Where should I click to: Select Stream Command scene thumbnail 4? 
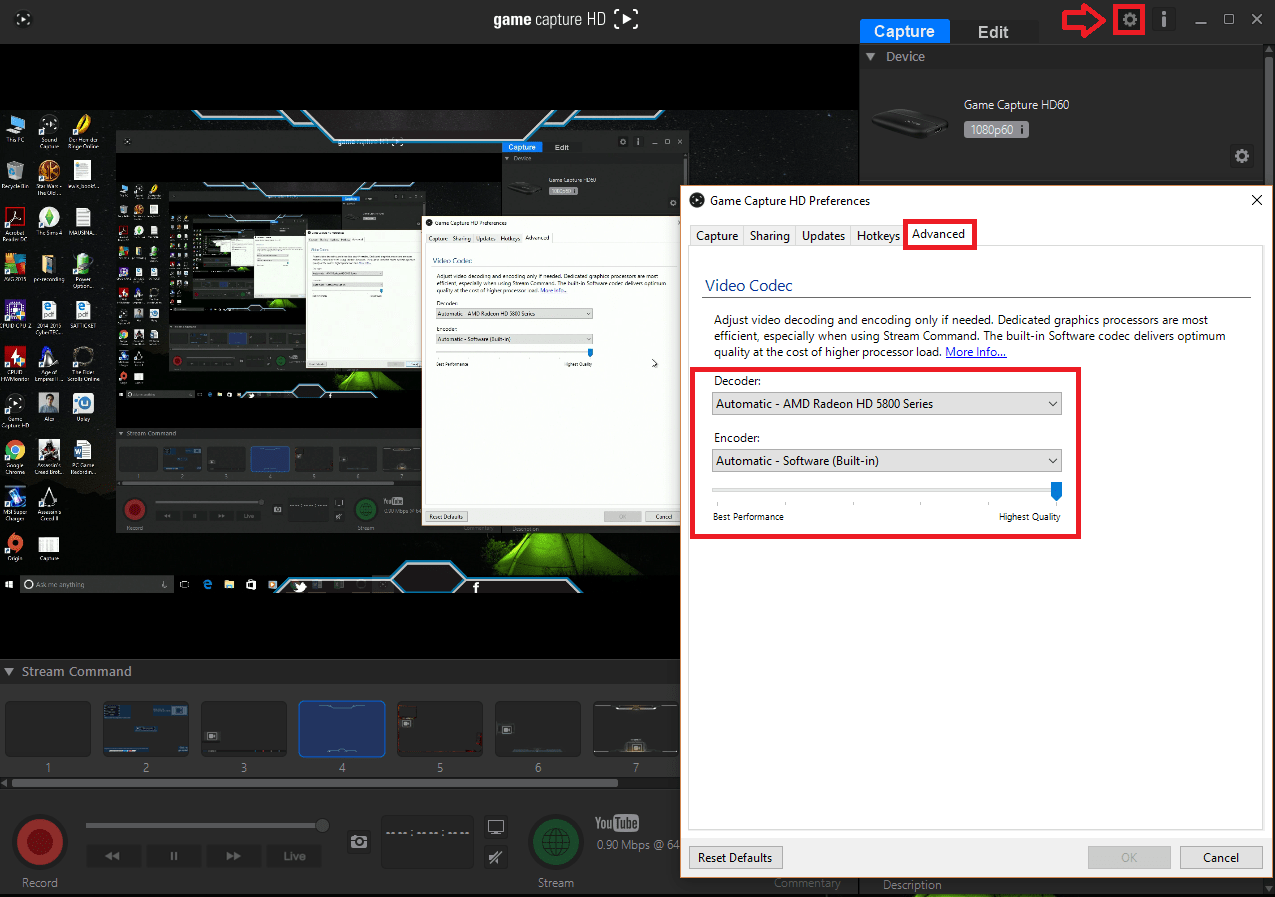(341, 728)
